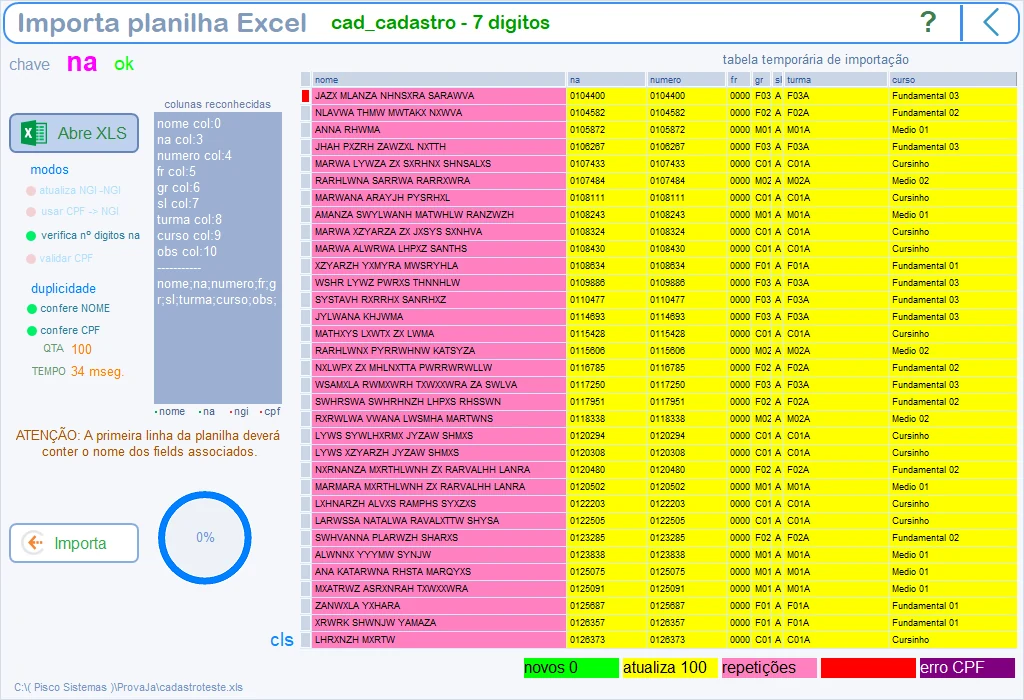The image size is (1024, 700).
Task: Click na cell 0110477
Action: (607, 300)
